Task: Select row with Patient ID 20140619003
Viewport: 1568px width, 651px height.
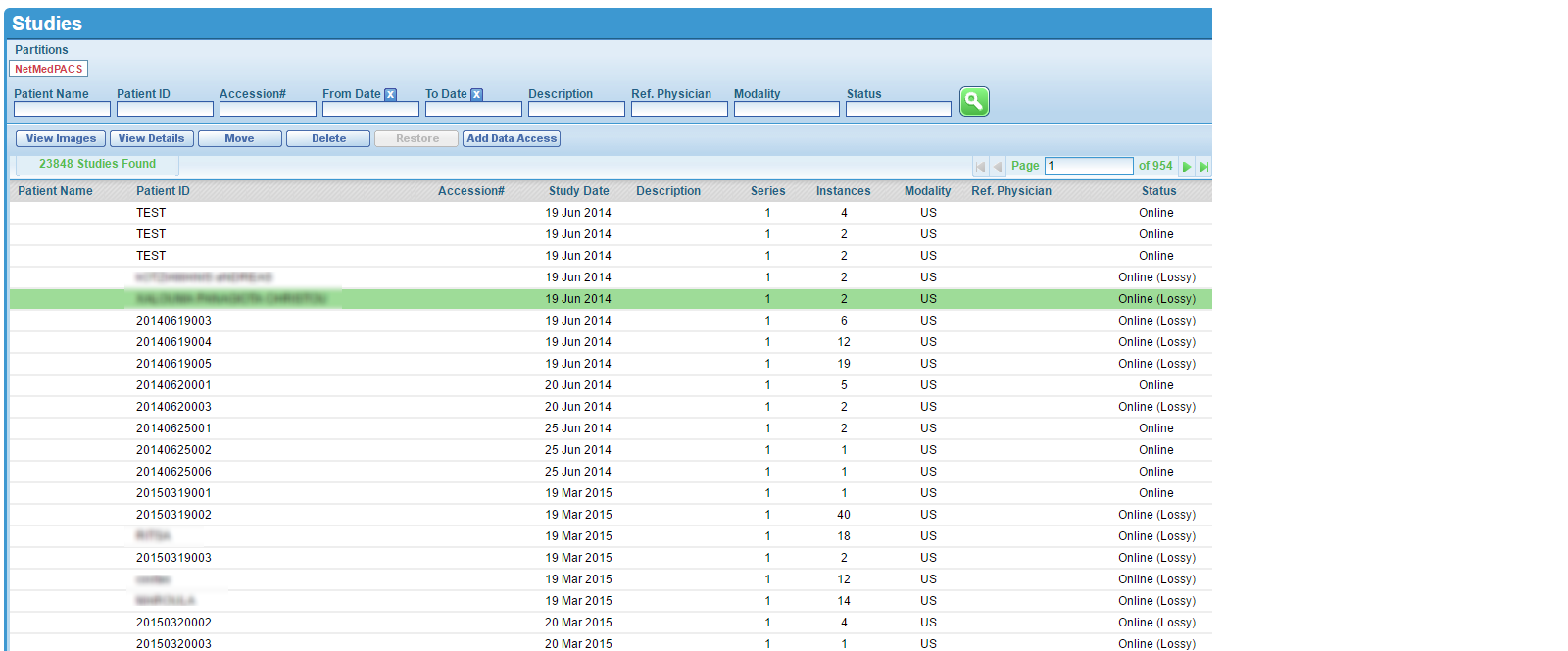Action: (611, 321)
